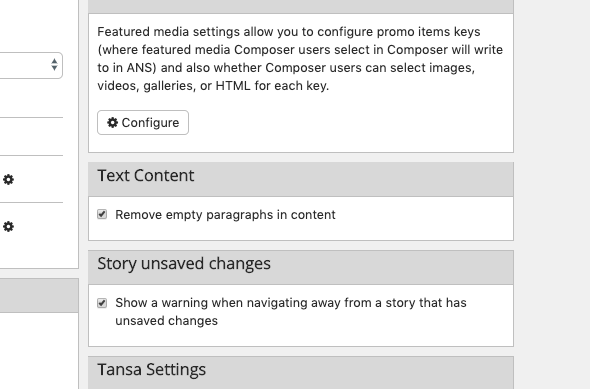This screenshot has width=590, height=389.
Task: Toggle the unsaved changes warning checkbox
Action: click(102, 303)
